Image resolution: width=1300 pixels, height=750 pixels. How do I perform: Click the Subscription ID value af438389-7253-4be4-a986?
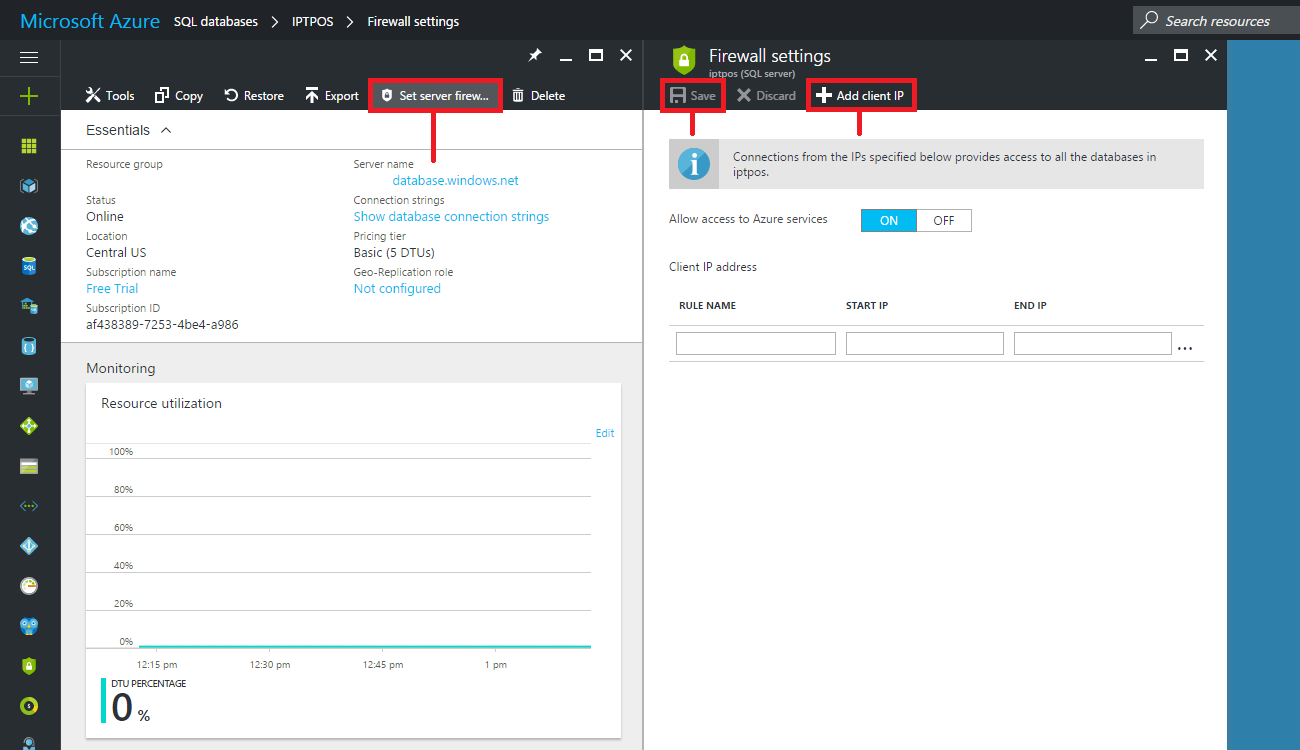[x=162, y=325]
